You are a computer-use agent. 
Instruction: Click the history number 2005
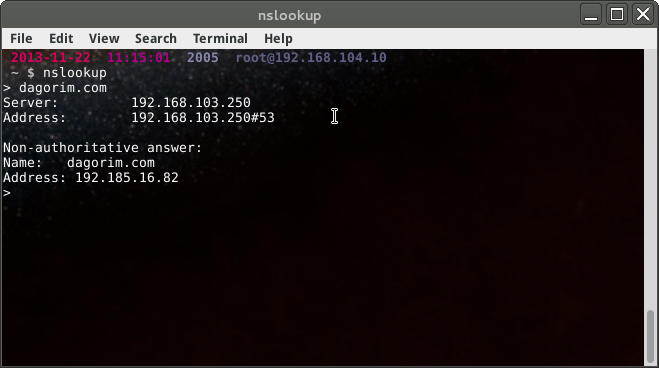[x=203, y=58]
